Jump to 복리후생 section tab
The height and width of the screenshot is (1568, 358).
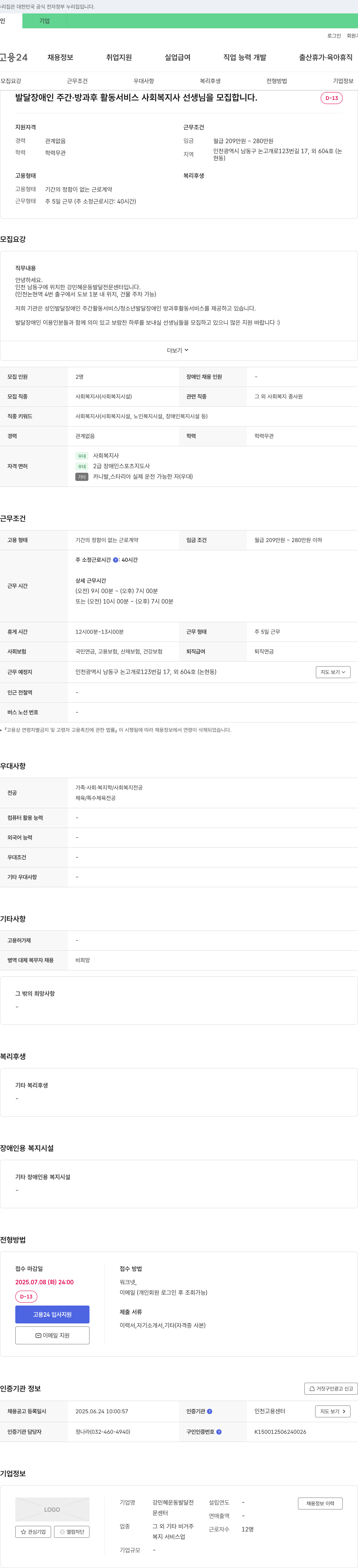coord(210,81)
